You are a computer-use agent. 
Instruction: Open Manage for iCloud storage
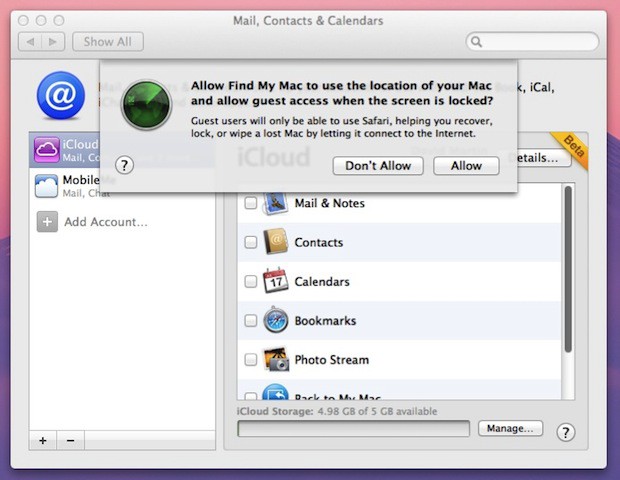510,428
